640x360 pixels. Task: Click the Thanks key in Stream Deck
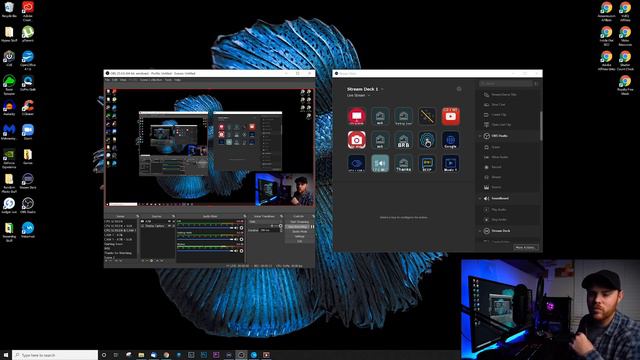point(403,163)
